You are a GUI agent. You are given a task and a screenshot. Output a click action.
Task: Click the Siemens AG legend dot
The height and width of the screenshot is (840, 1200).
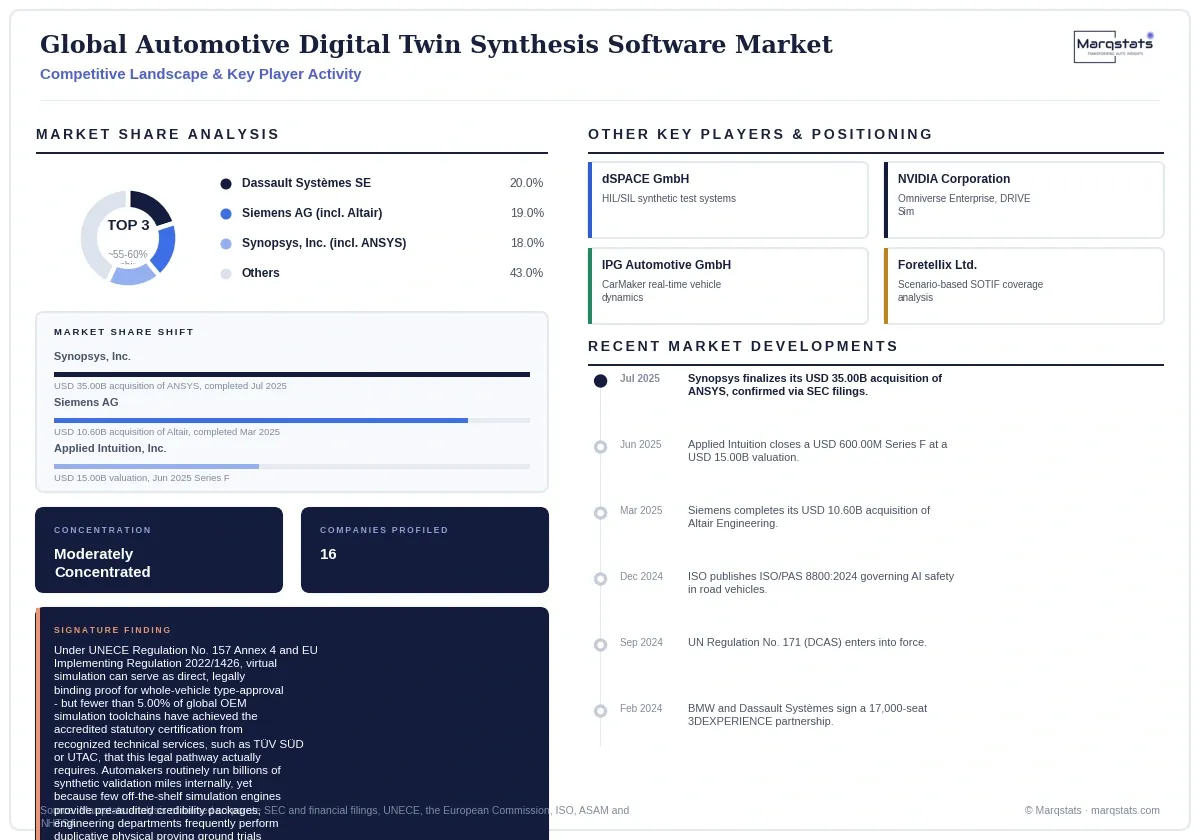pos(226,214)
